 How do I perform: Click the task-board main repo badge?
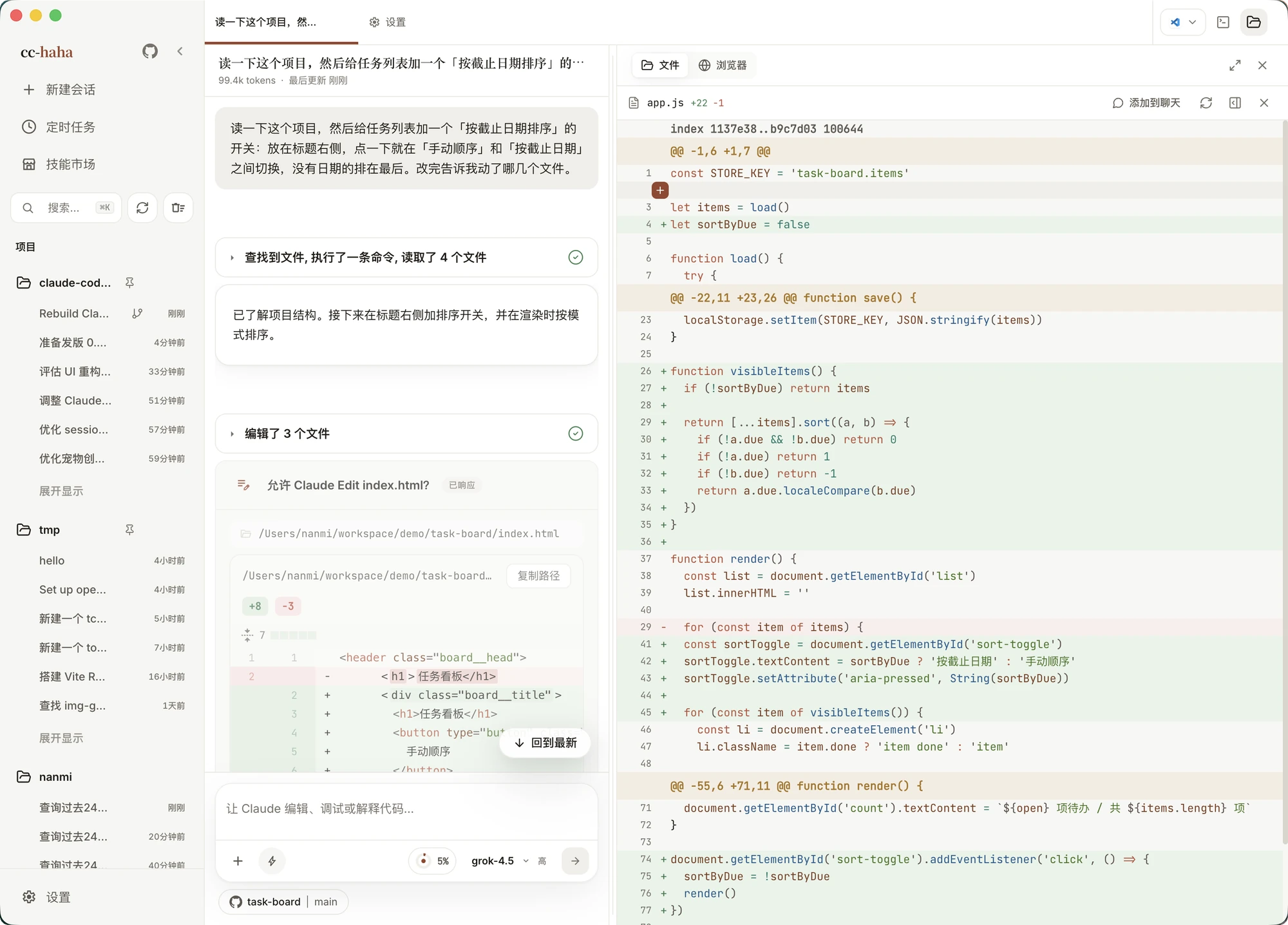(x=283, y=902)
